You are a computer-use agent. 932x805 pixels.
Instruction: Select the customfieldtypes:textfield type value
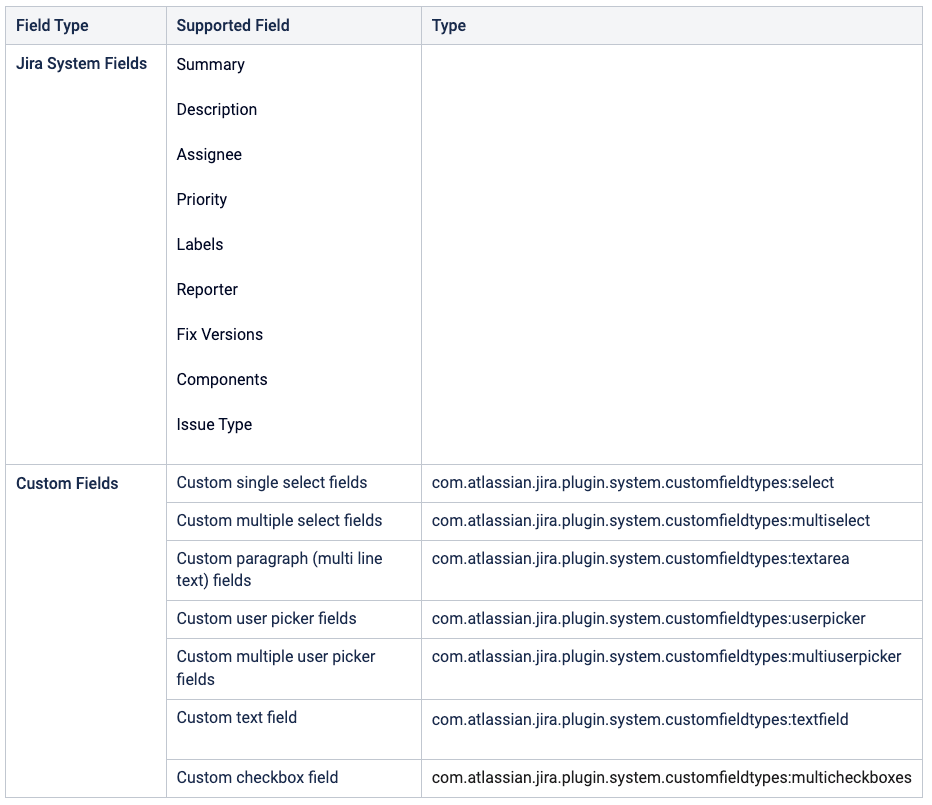pyautogui.click(x=640, y=720)
